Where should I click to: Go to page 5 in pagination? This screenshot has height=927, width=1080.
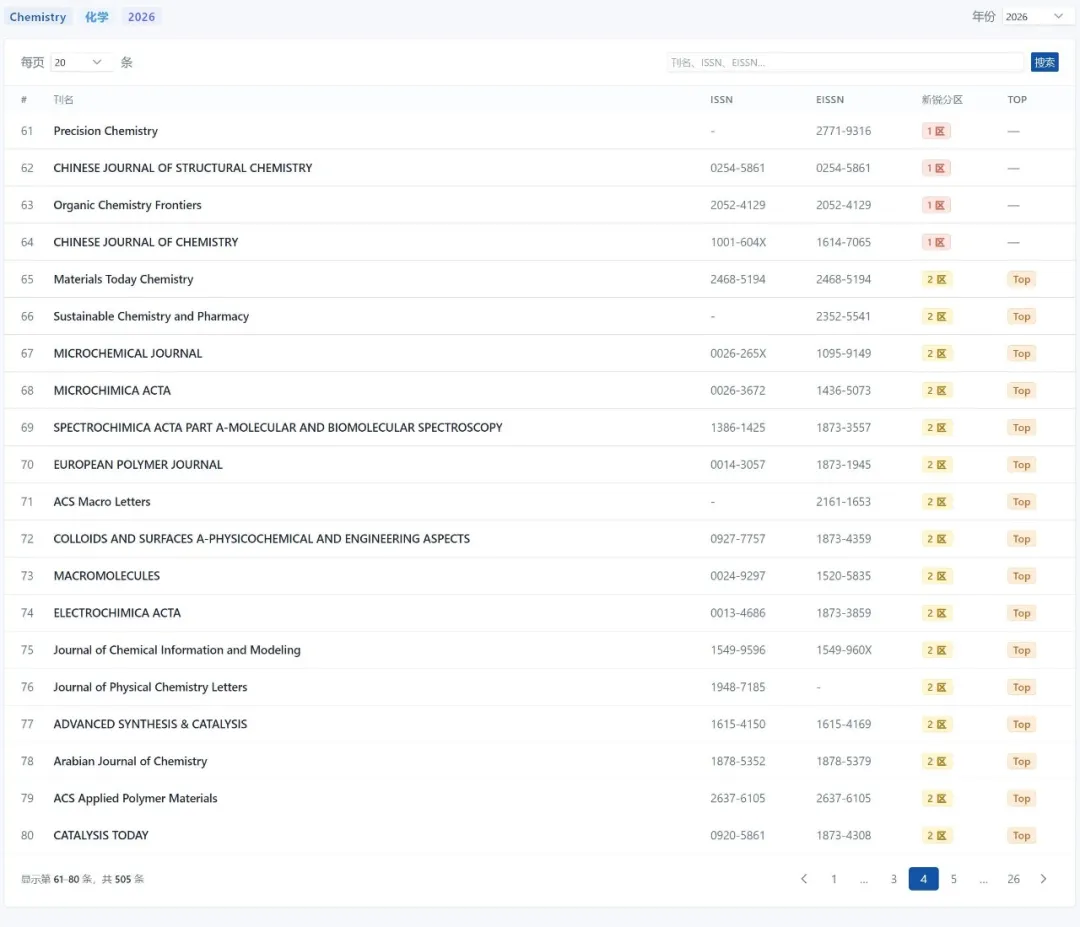tap(953, 879)
